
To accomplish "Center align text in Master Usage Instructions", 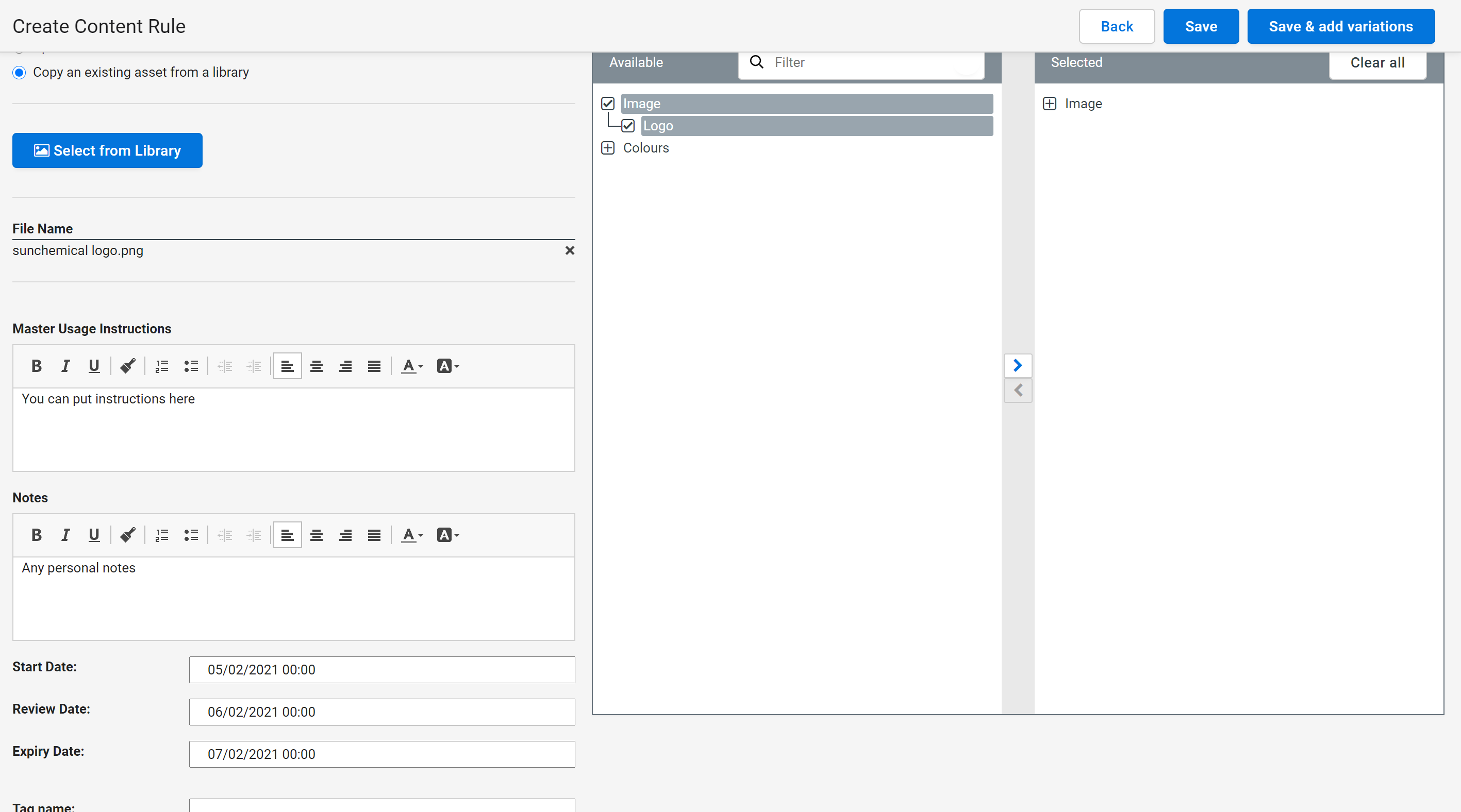I will tap(317, 366).
